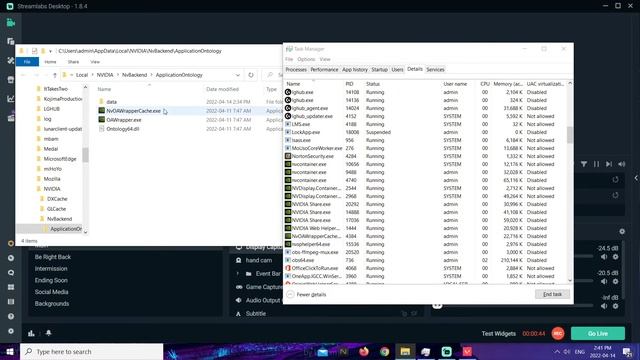Open performance stats bar chart icon
The width and height of the screenshot is (640, 360).
point(31,333)
